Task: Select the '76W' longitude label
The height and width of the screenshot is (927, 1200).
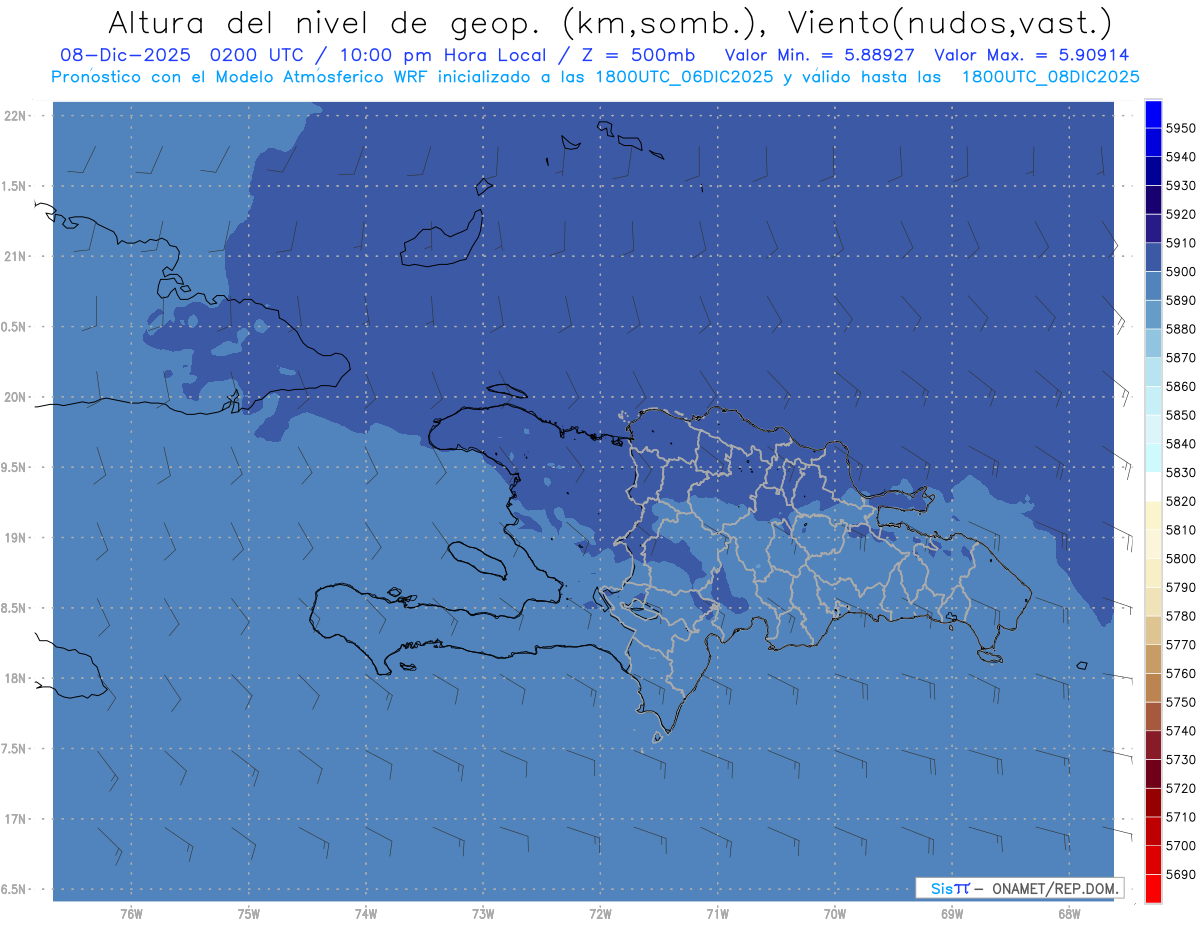Action: (131, 914)
